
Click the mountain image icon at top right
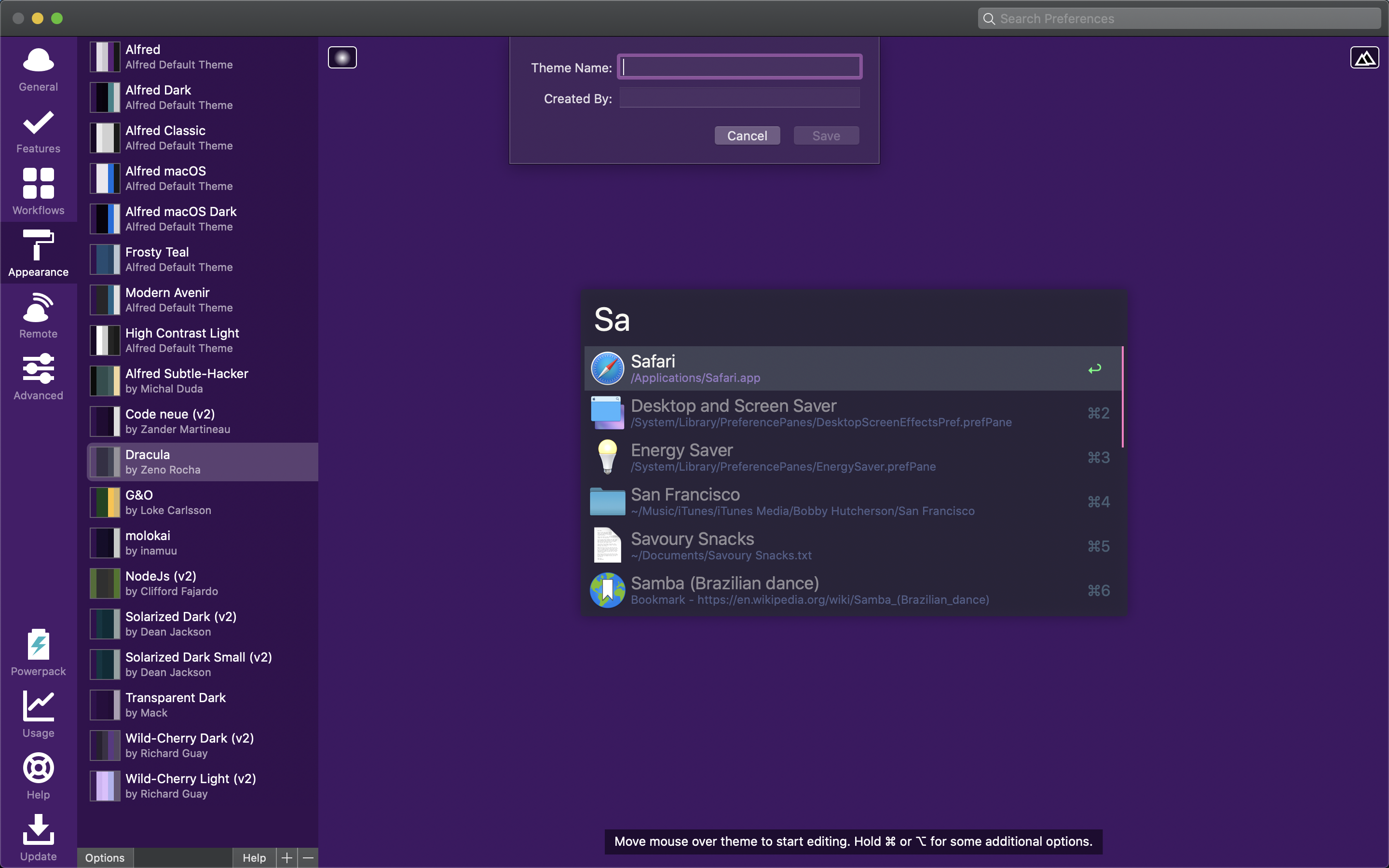(1364, 57)
